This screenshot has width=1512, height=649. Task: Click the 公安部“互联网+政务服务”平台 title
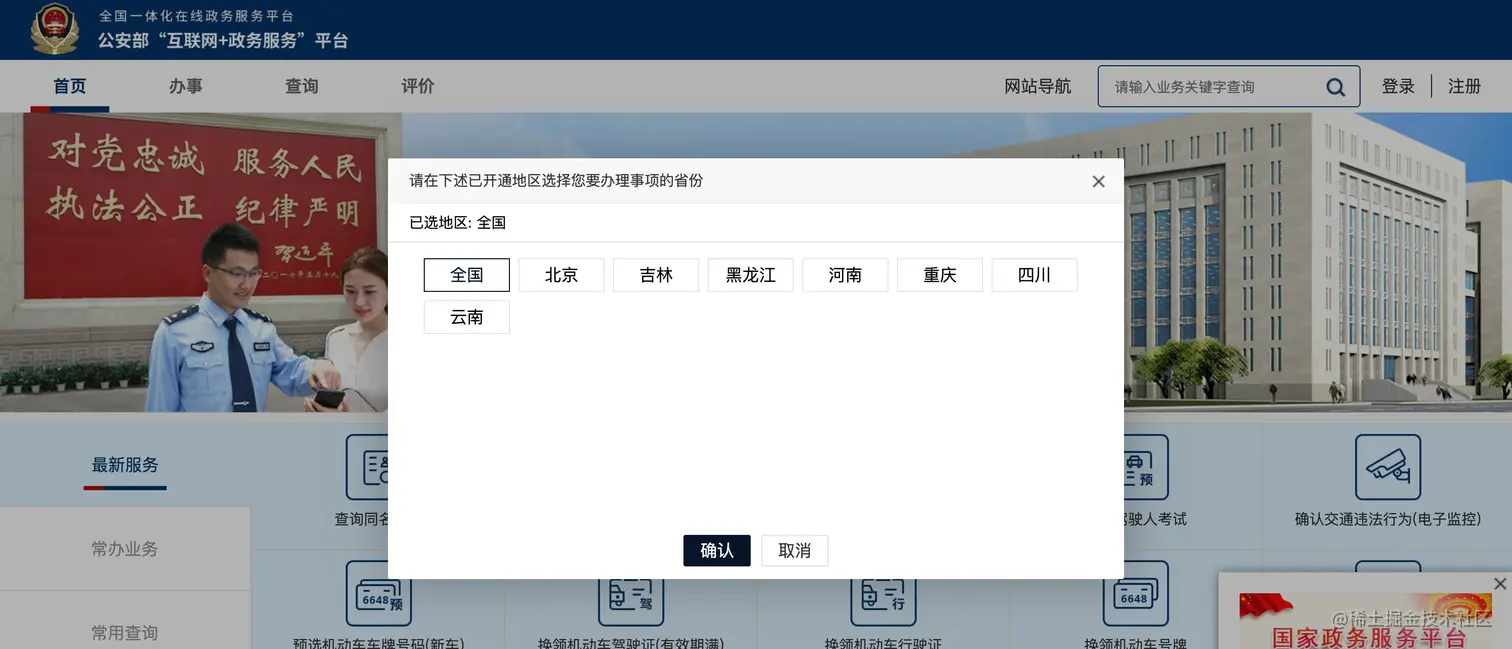click(222, 41)
